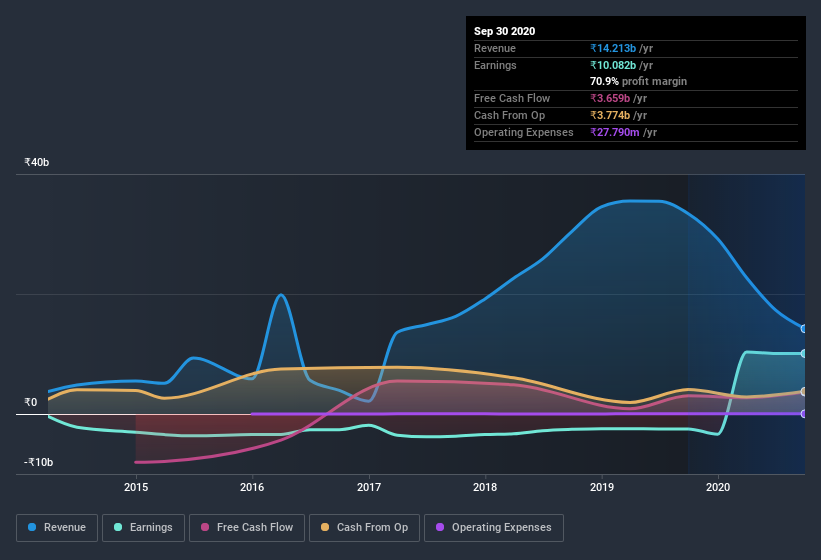Click the Revenue endpoint marker on chart
821x560 pixels.
[x=804, y=329]
